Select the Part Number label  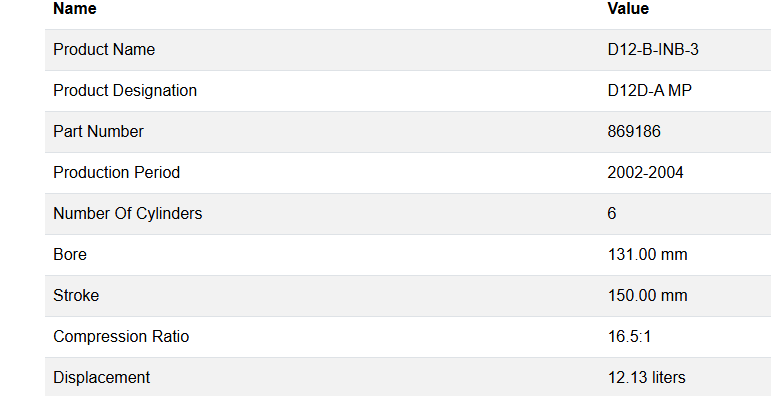click(98, 131)
